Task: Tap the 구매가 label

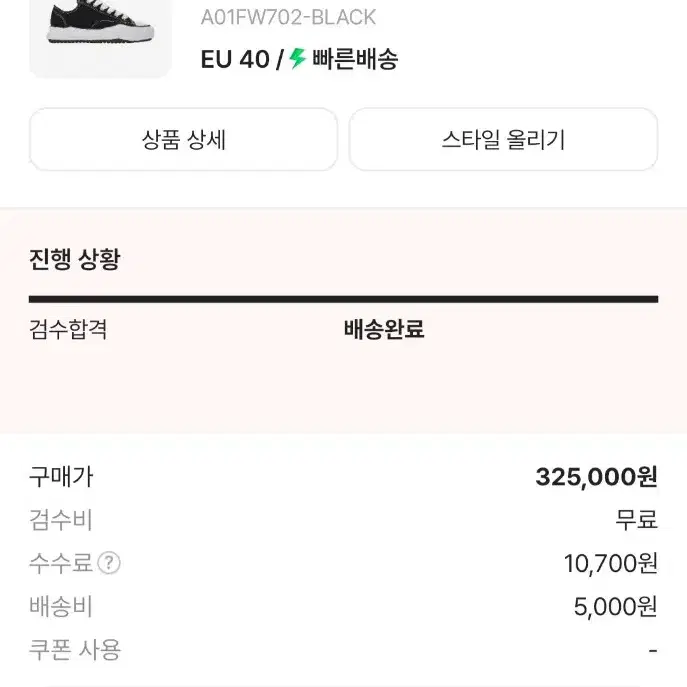Action: pyautogui.click(x=61, y=477)
